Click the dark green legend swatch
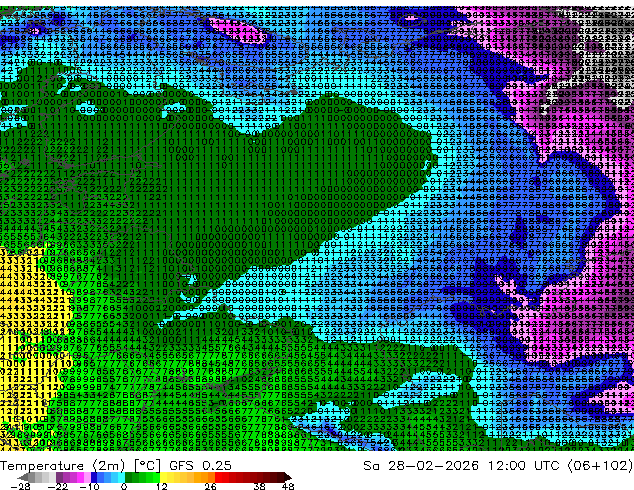The width and height of the screenshot is (634, 490). click(x=128, y=477)
